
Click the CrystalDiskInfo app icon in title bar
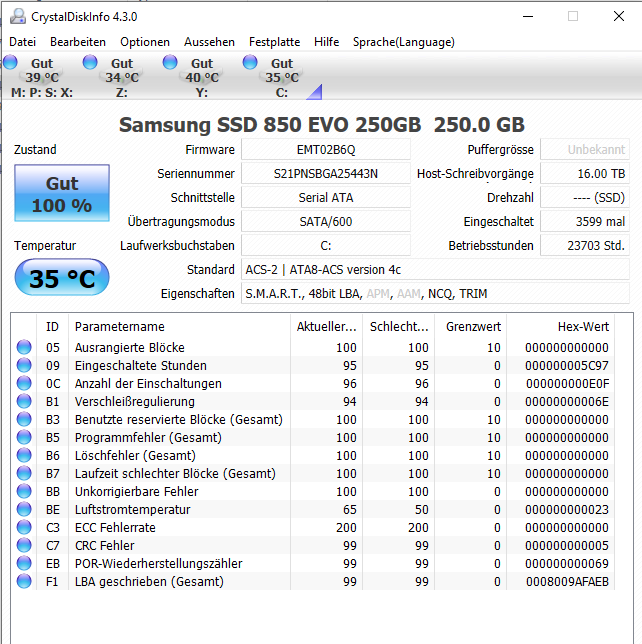(x=18, y=16)
